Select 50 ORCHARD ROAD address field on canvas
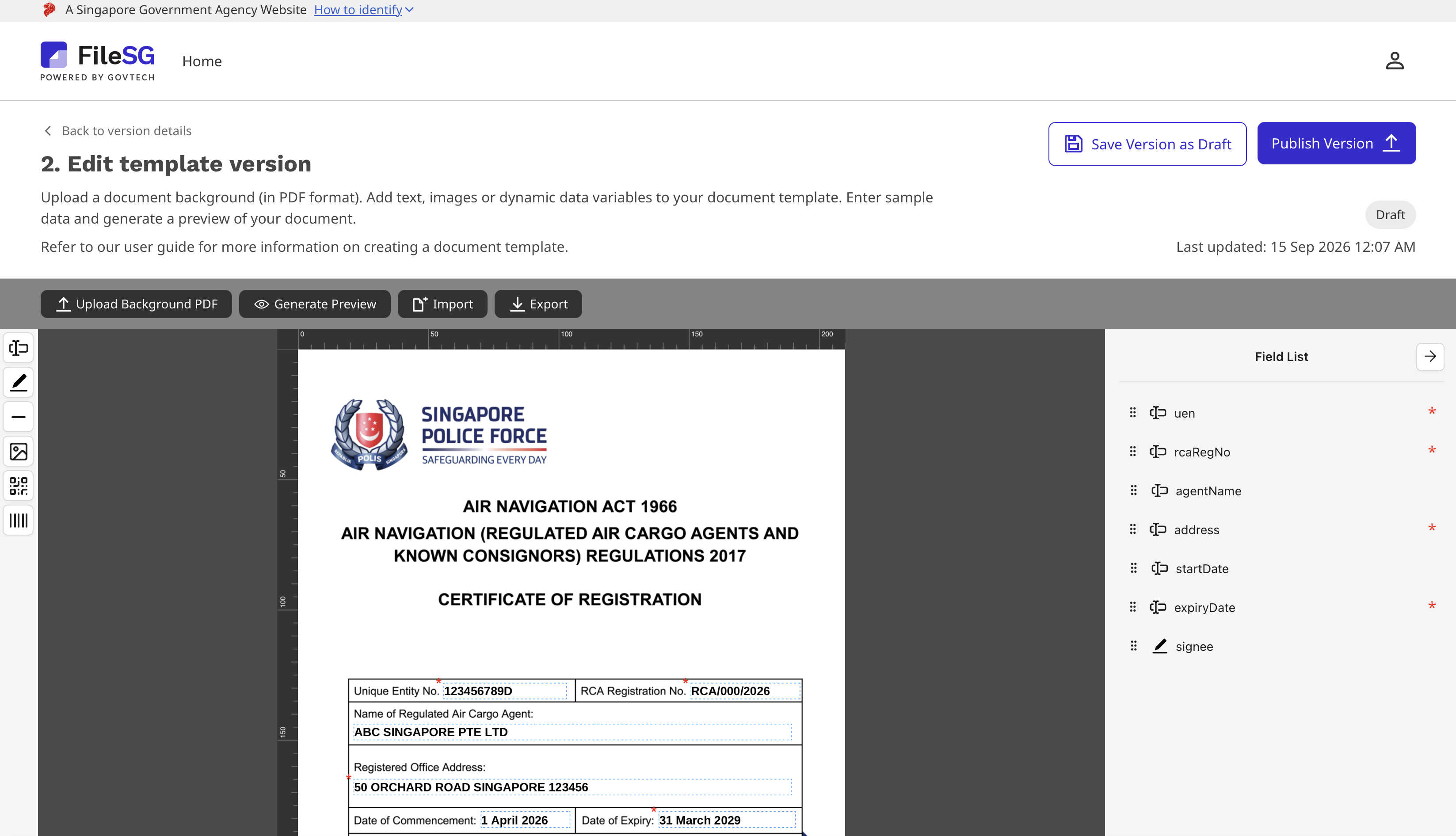Viewport: 1456px width, 836px height. pyautogui.click(x=573, y=787)
